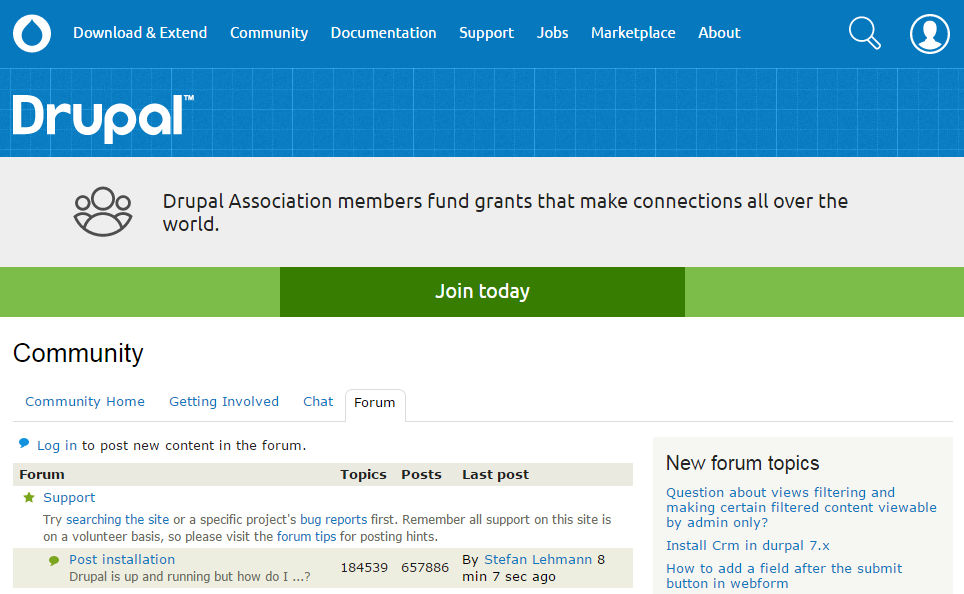Select the Getting Involved tab
The width and height of the screenshot is (964, 594).
pos(224,402)
